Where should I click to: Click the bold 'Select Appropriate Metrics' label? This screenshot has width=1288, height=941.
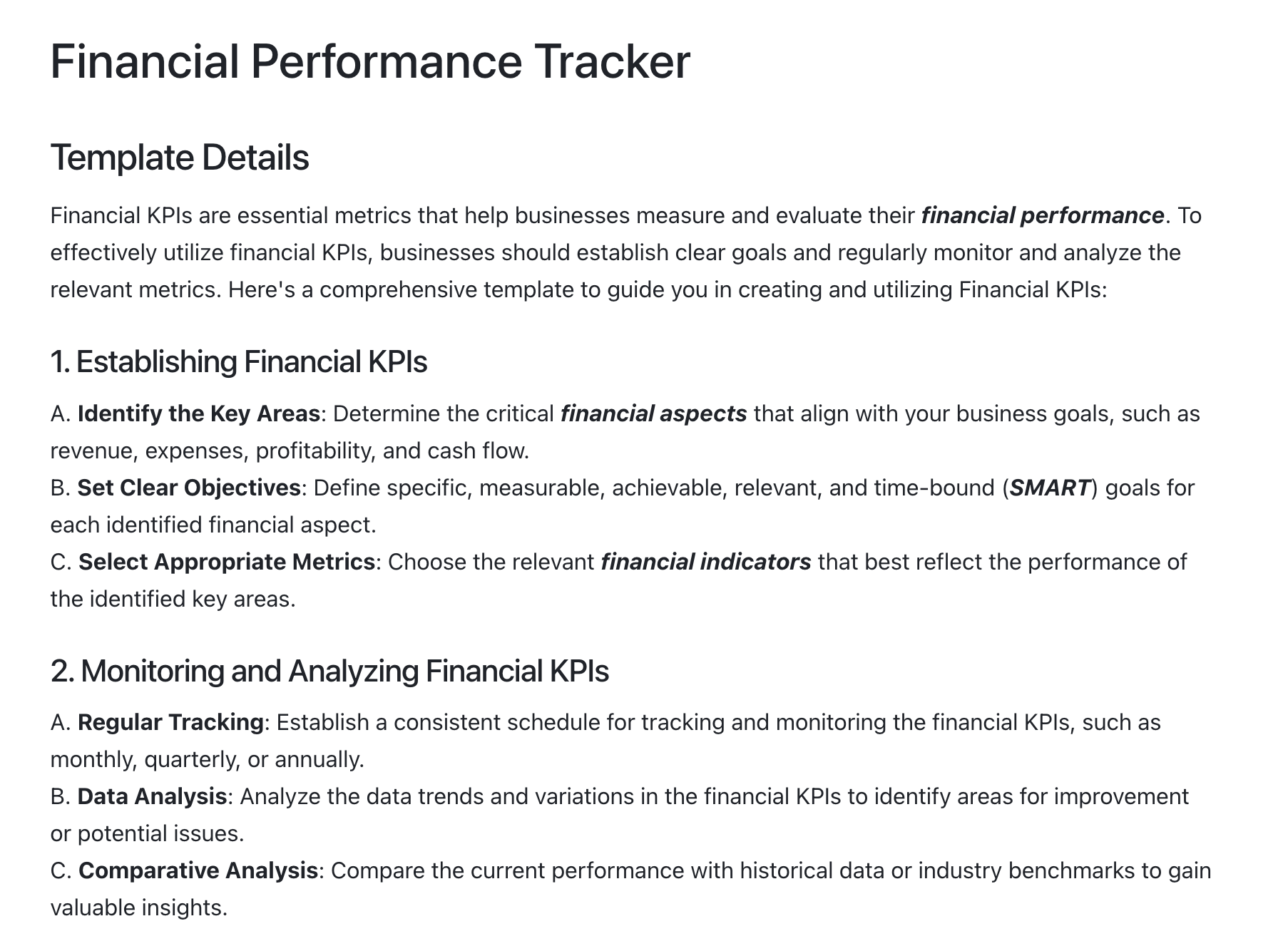click(x=227, y=562)
